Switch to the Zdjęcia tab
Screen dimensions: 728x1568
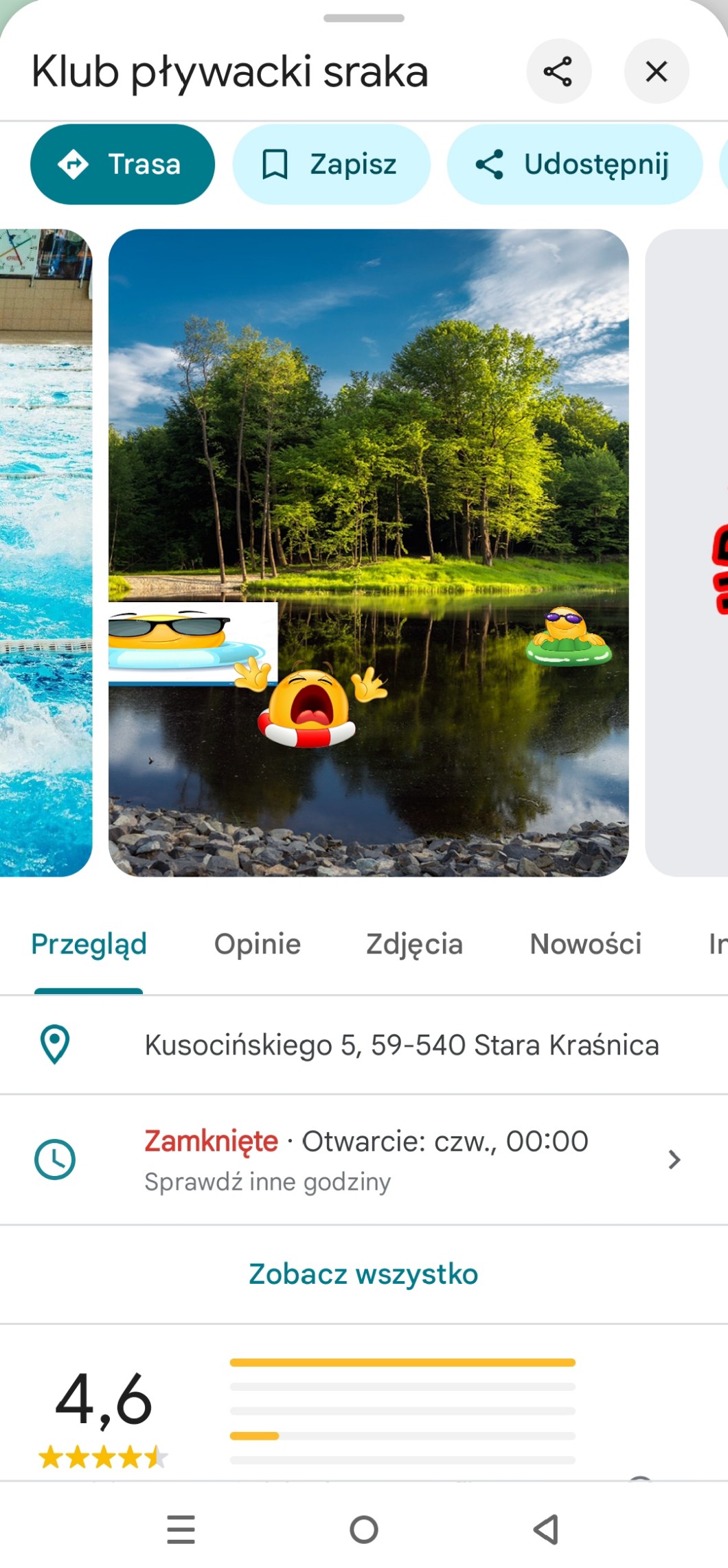click(414, 944)
